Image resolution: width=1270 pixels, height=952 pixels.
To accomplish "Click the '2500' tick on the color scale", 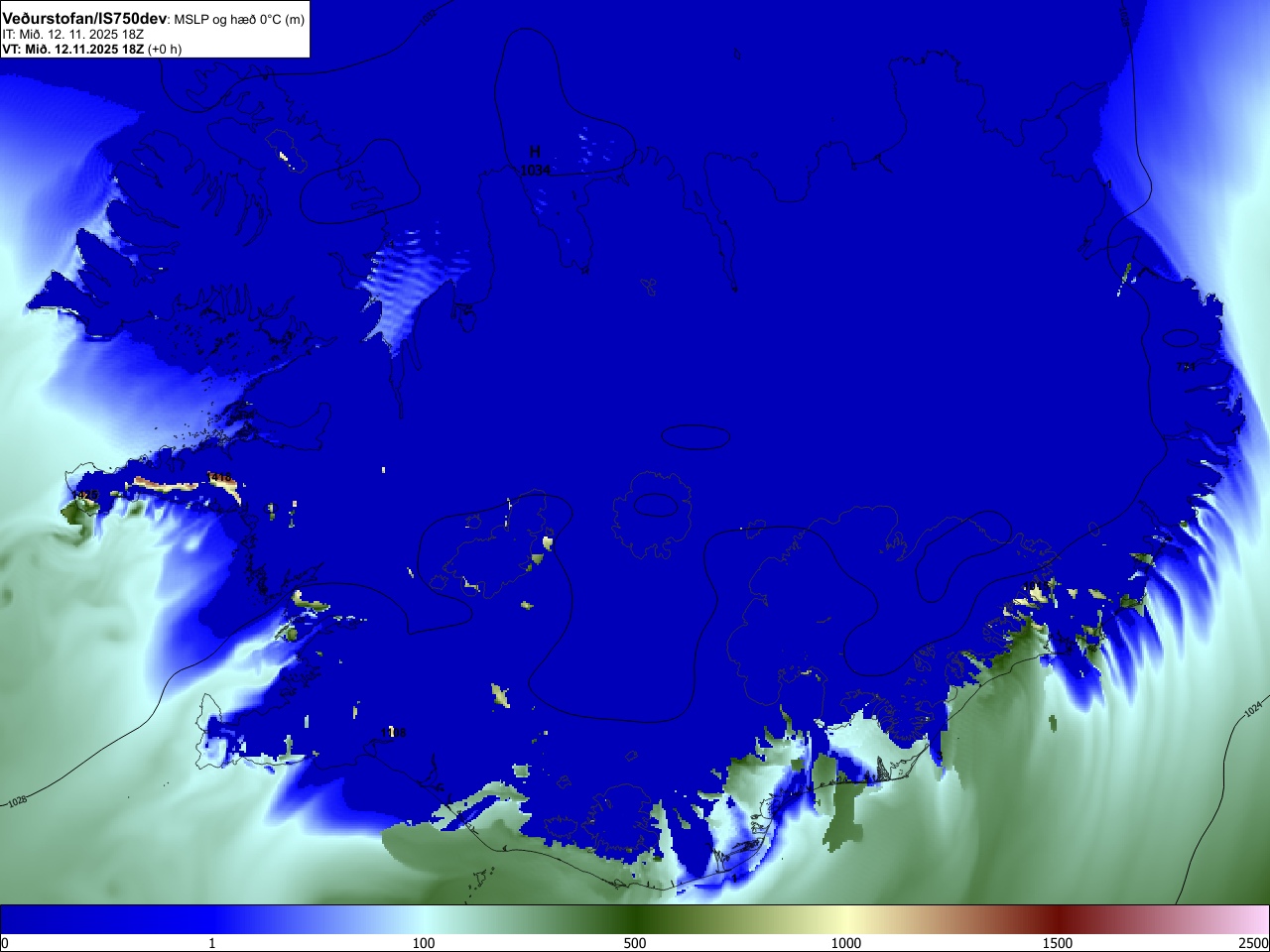I will tap(1254, 943).
